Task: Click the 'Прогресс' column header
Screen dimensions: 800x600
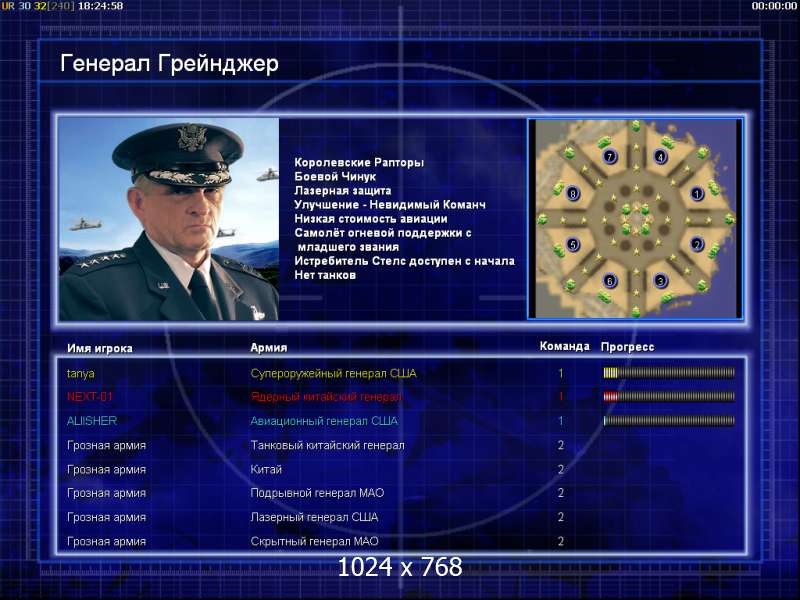Action: tap(628, 347)
